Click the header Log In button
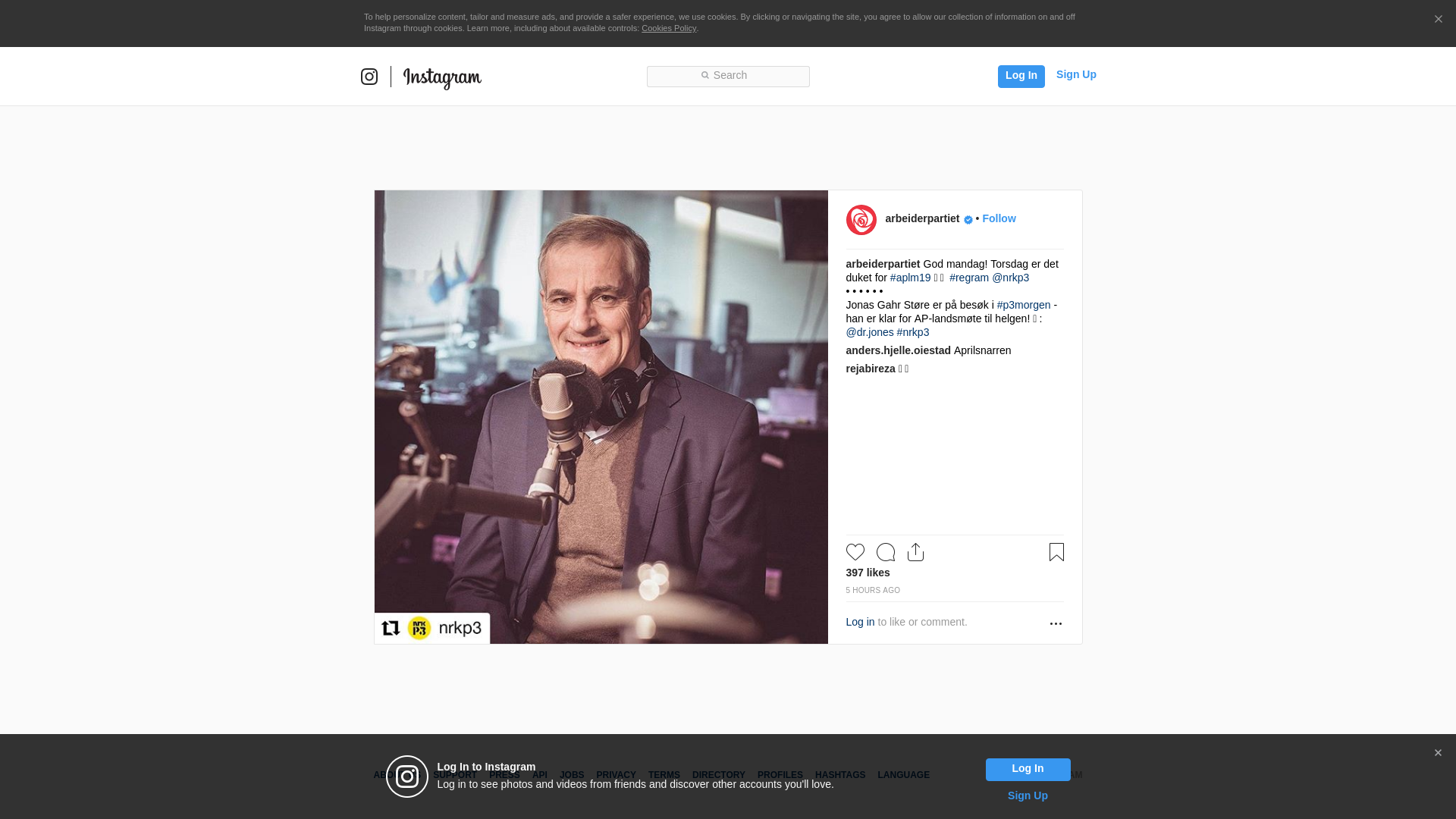The height and width of the screenshot is (819, 1456). pyautogui.click(x=1021, y=76)
